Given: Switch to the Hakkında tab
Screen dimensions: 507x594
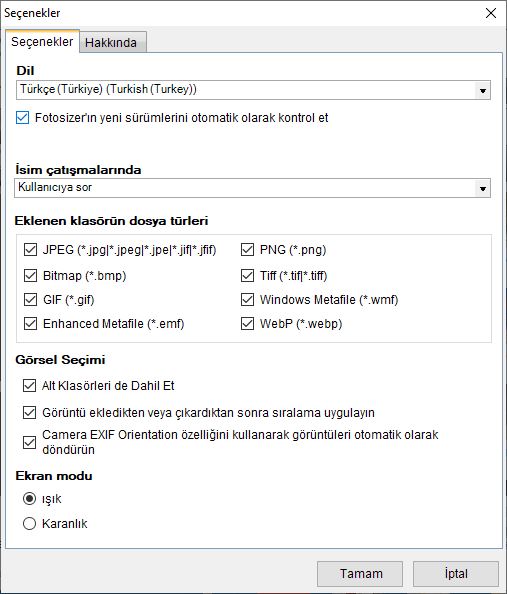Looking at the screenshot, I should coord(113,42).
